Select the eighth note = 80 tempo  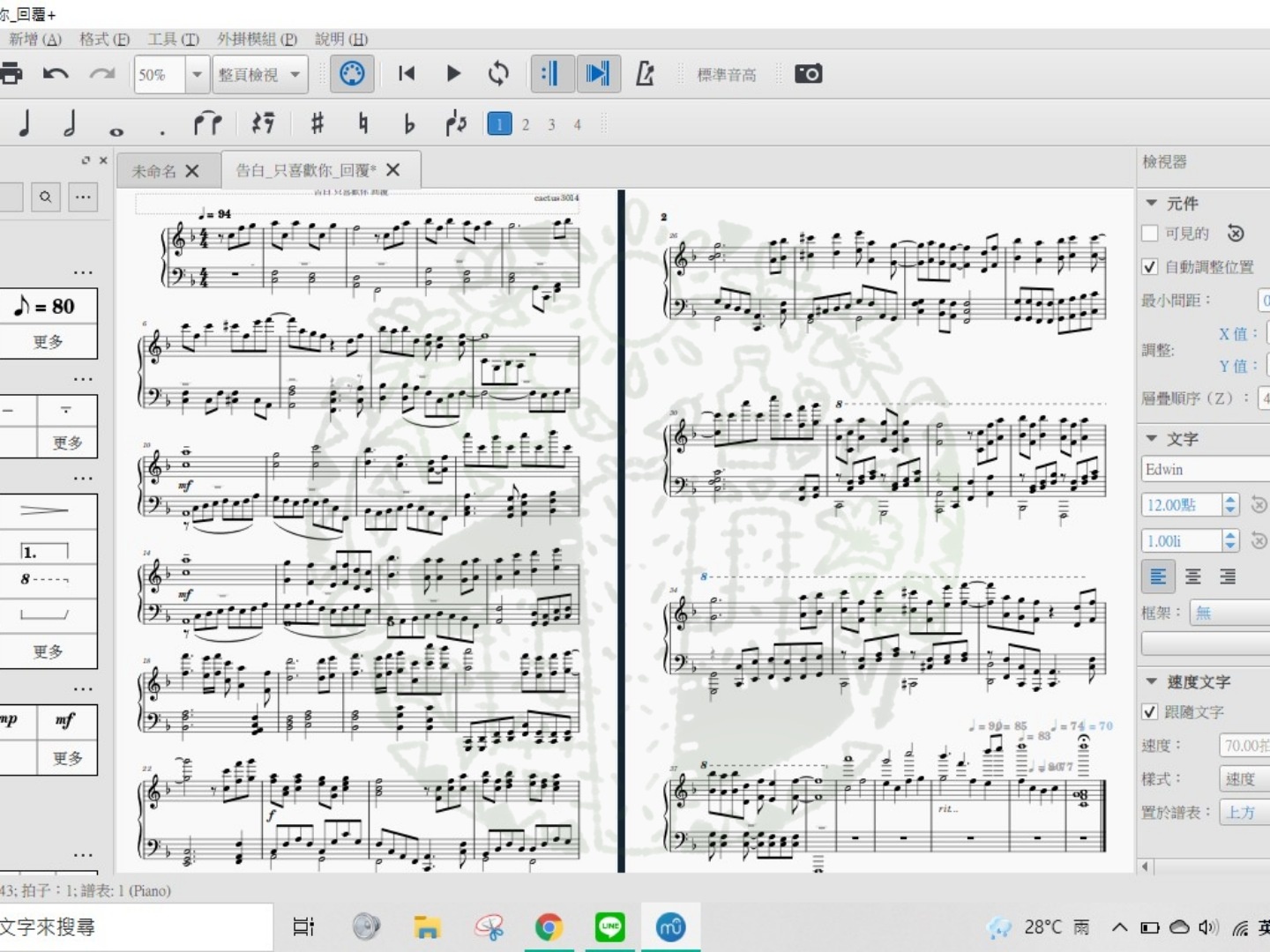(44, 306)
